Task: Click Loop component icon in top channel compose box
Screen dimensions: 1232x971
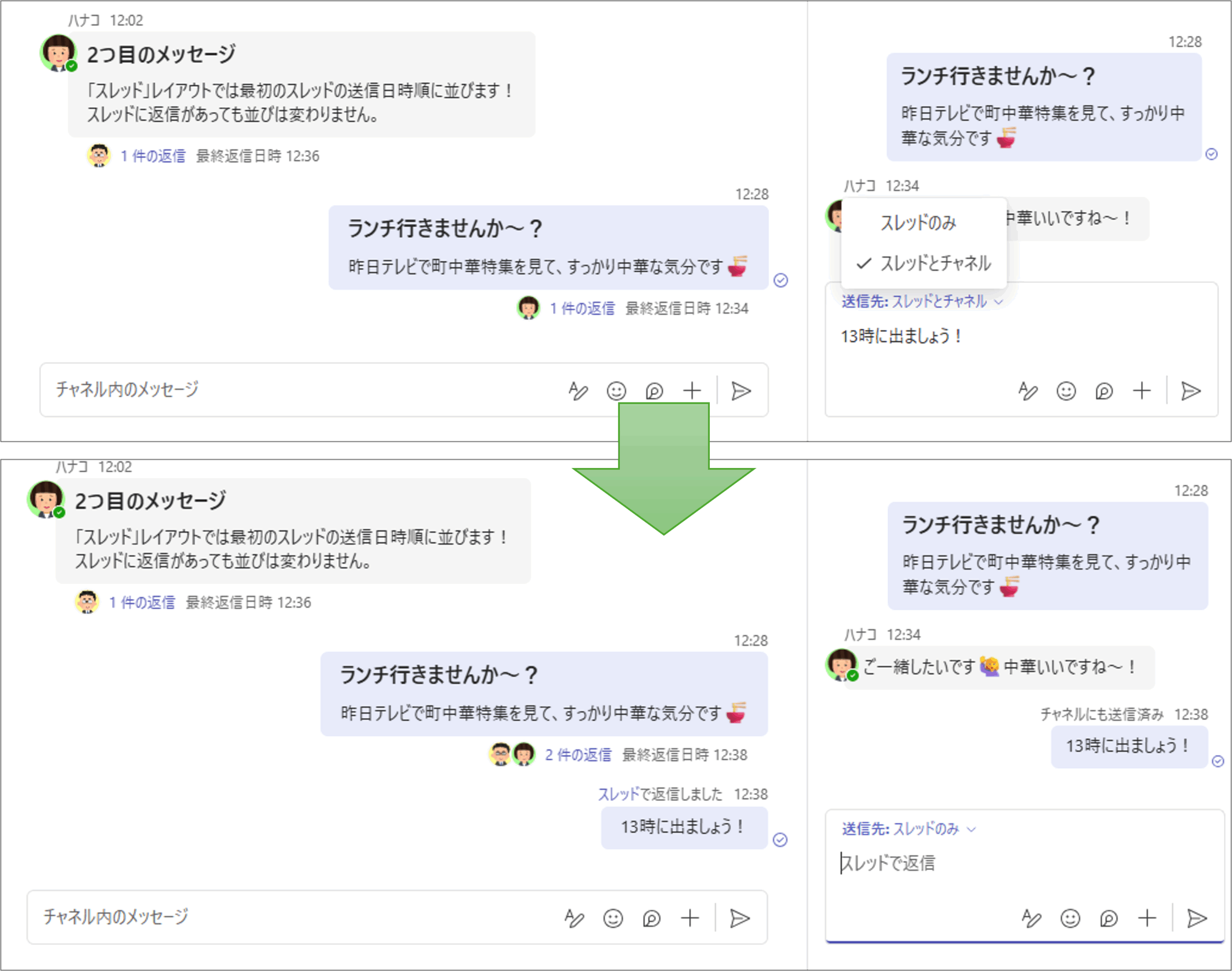Action: click(x=654, y=391)
